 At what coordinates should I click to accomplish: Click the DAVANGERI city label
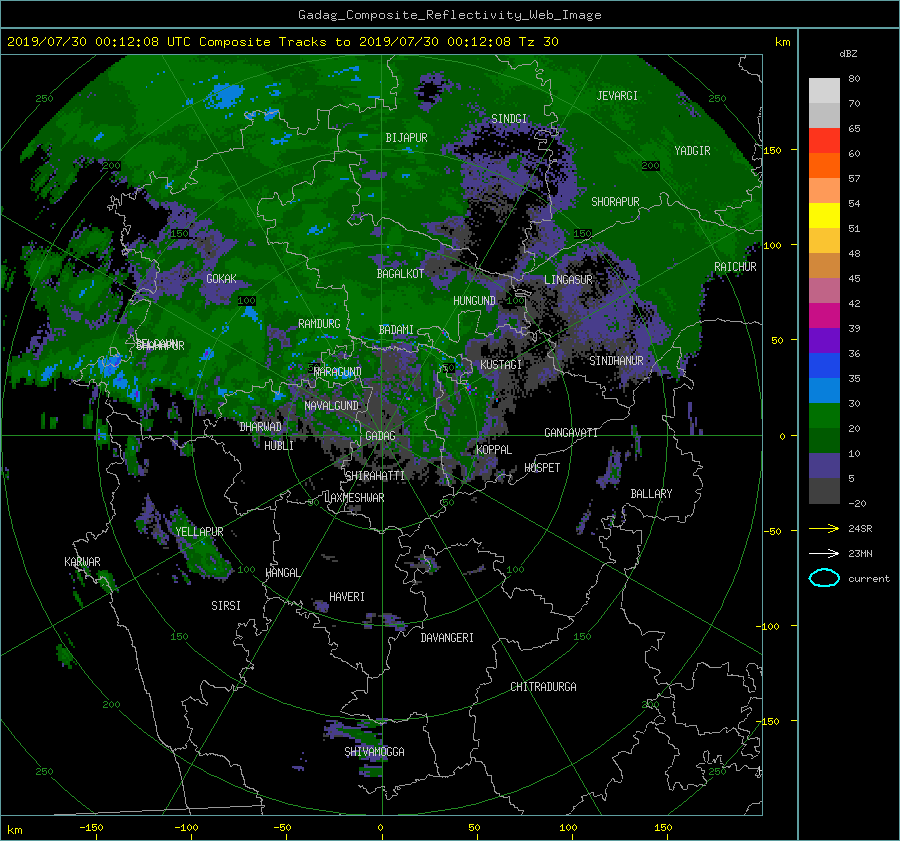[447, 638]
